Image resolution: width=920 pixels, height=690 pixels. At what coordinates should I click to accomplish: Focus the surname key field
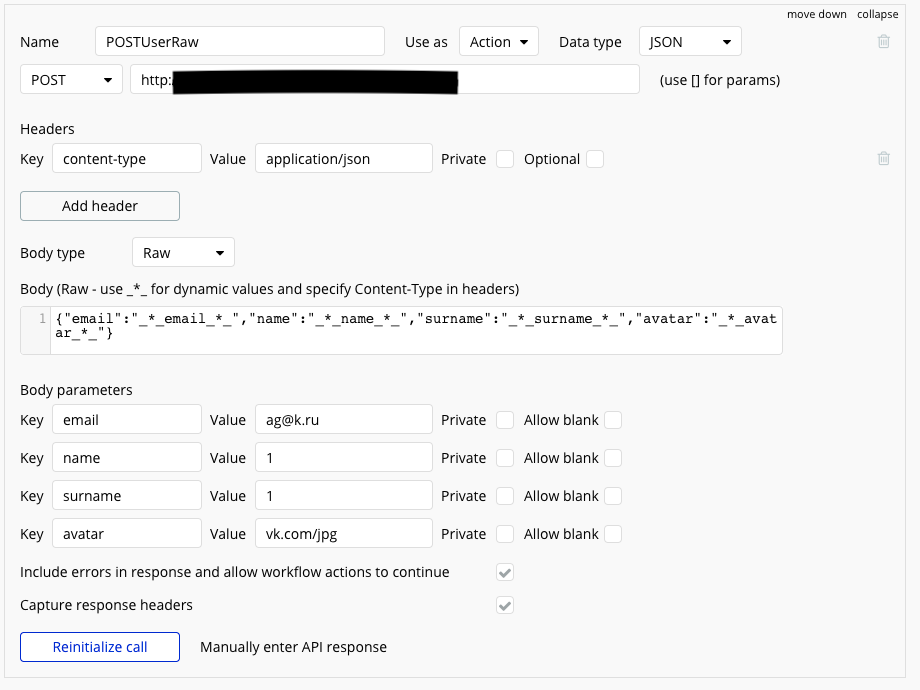[127, 496]
